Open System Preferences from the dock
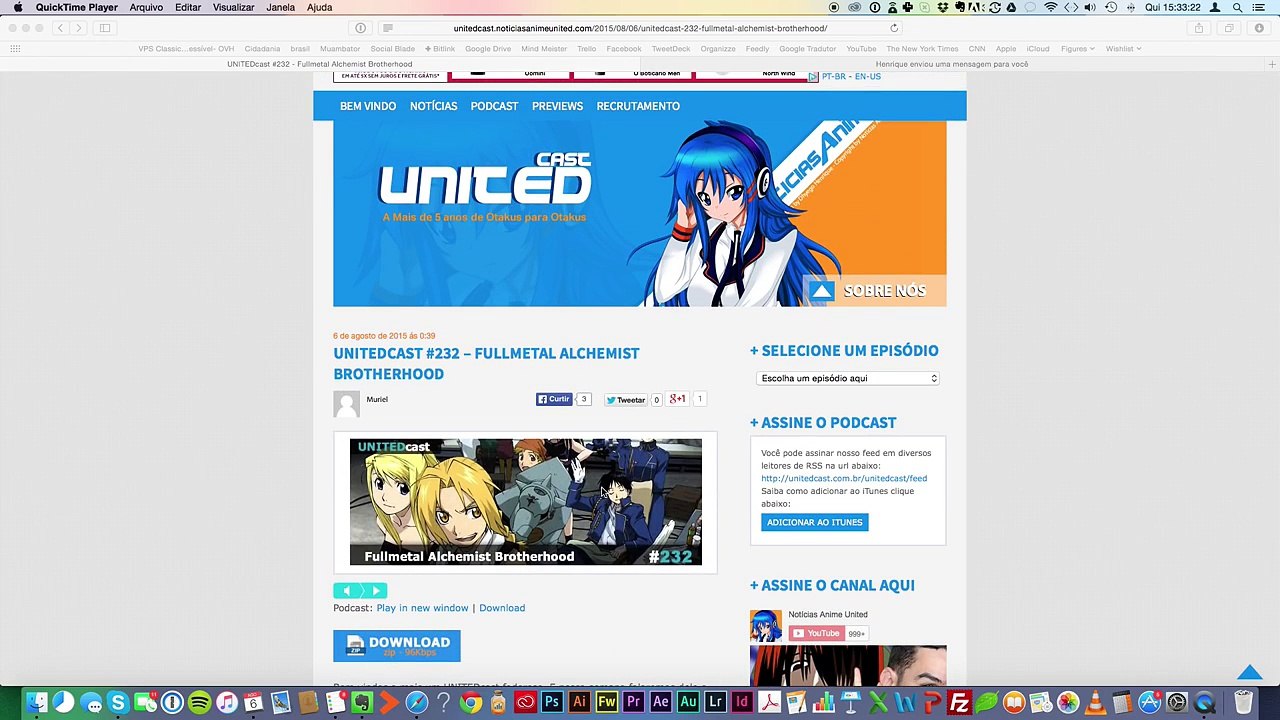Image resolution: width=1280 pixels, height=720 pixels. click(1177, 703)
